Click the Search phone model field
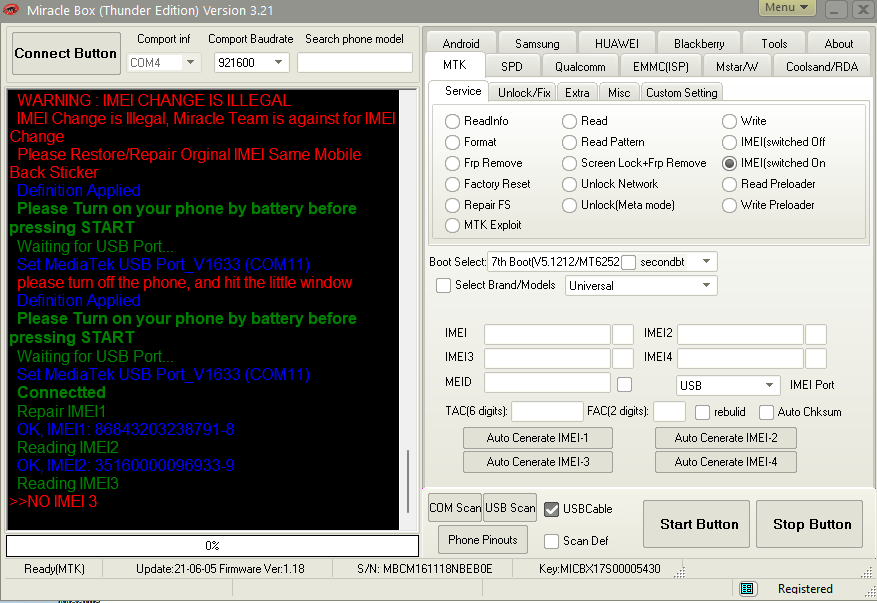 coord(355,63)
